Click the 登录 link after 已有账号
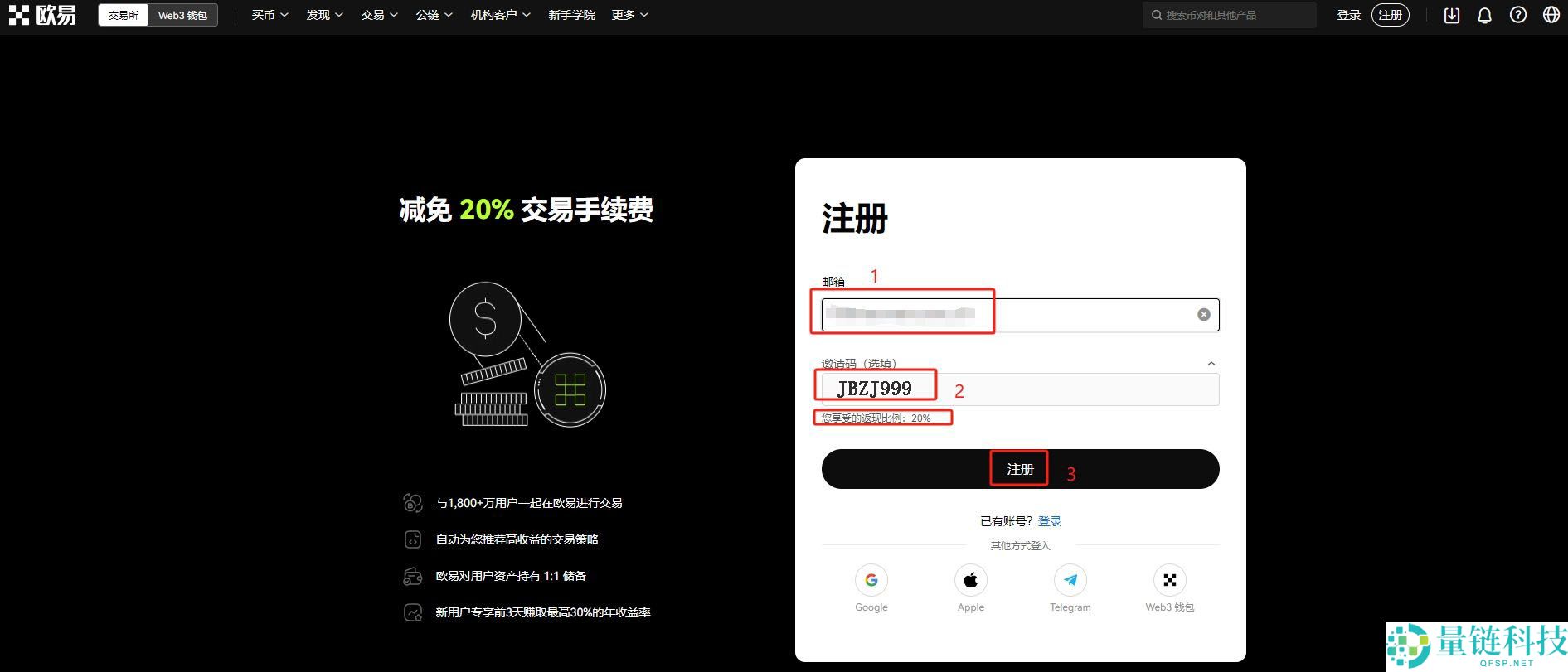 1050,521
